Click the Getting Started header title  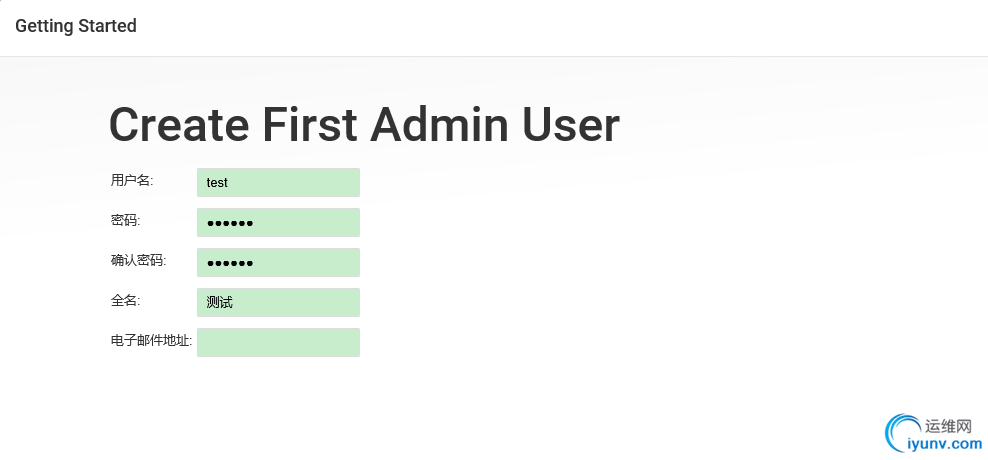point(76,26)
